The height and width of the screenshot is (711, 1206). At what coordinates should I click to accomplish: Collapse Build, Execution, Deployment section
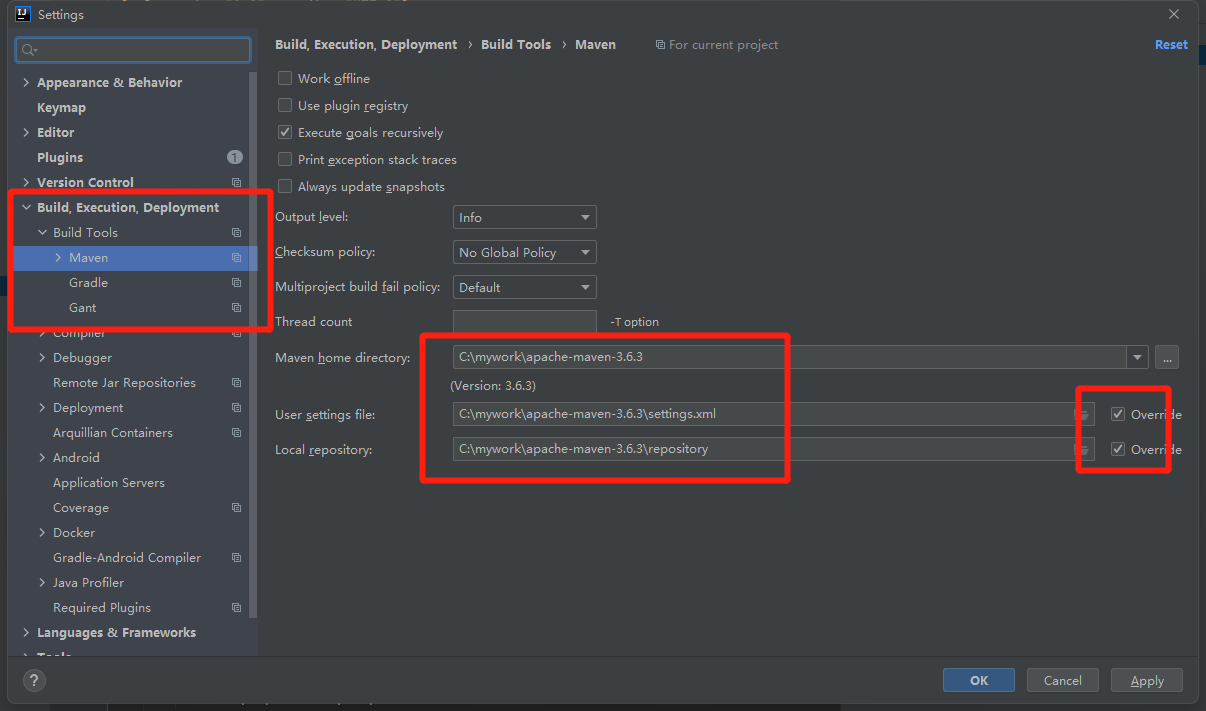pos(26,207)
